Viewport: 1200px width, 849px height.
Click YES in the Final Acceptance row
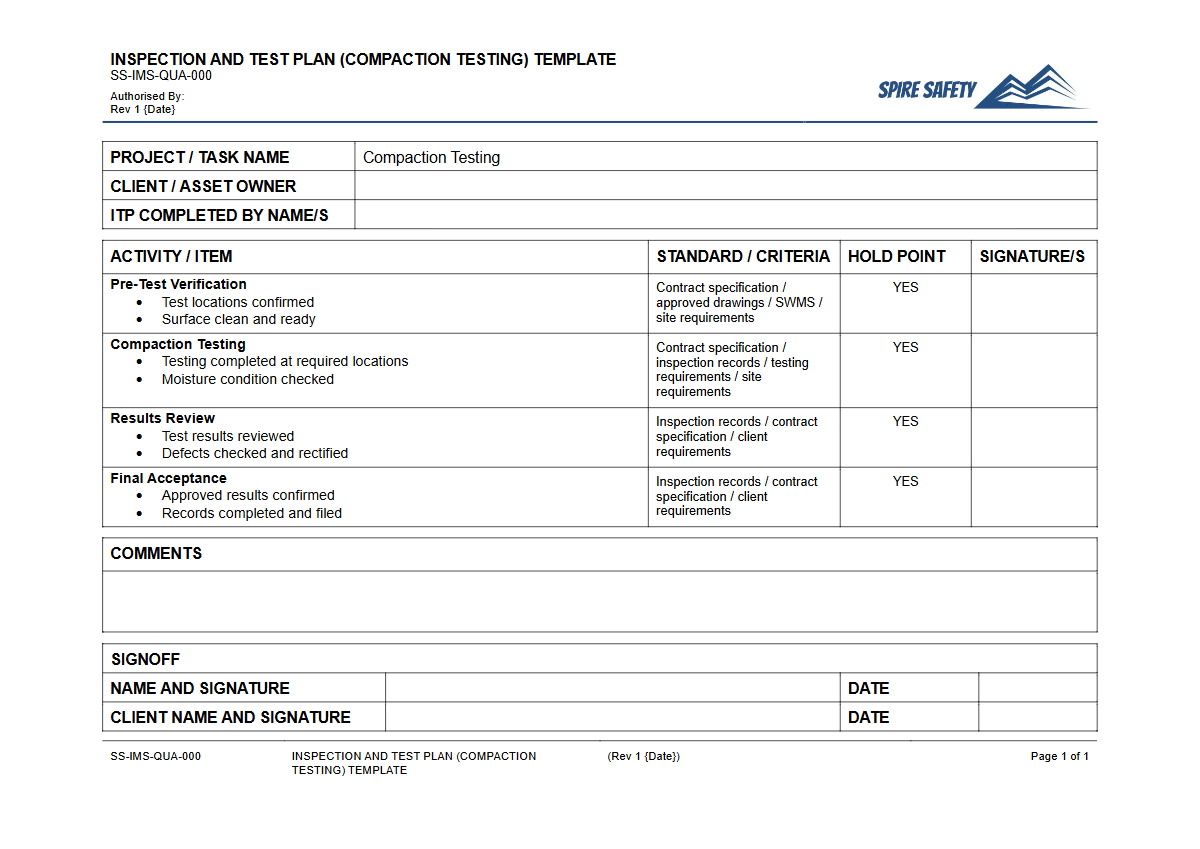pyautogui.click(x=906, y=481)
